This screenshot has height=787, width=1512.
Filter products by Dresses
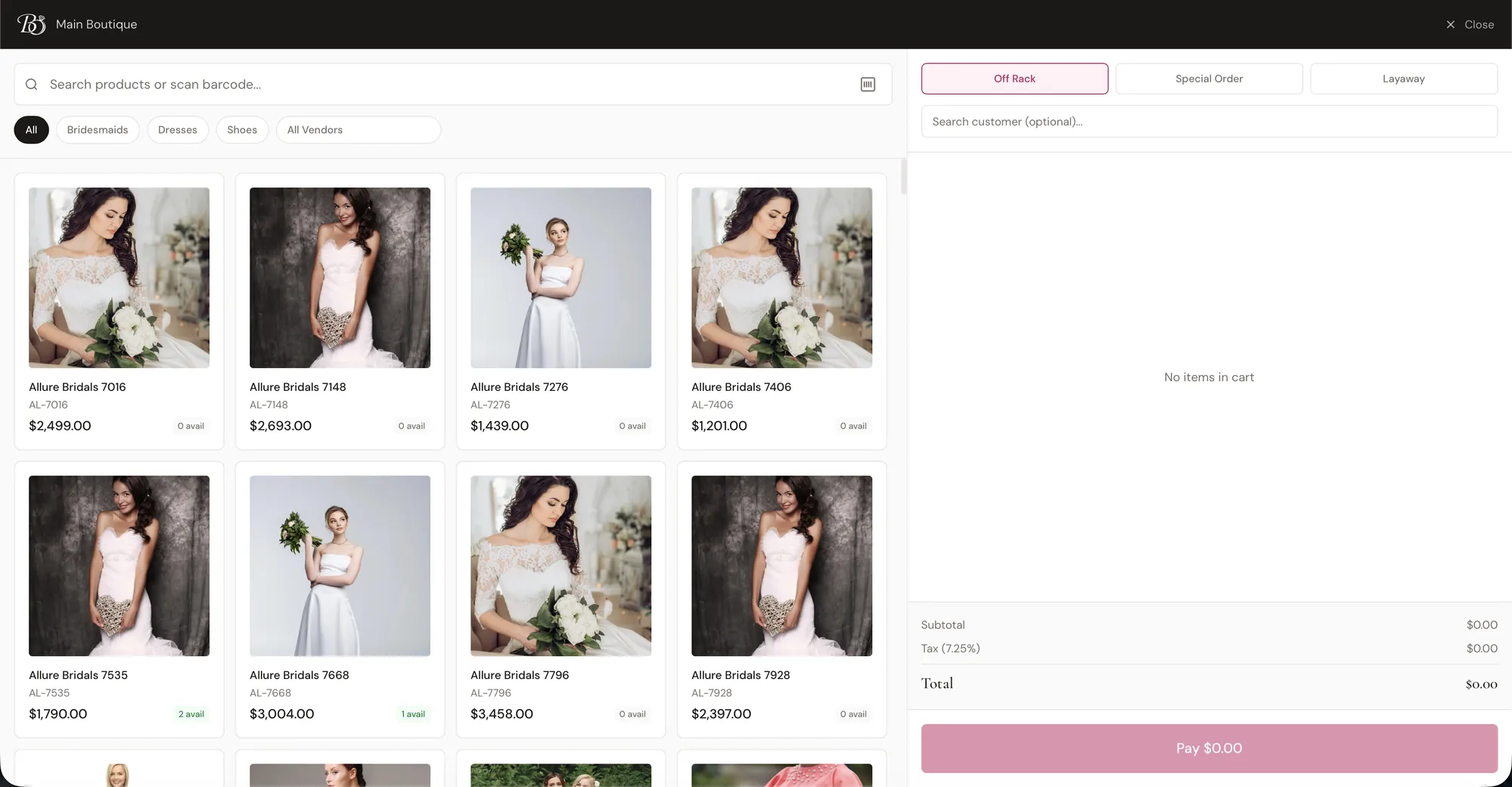[178, 130]
